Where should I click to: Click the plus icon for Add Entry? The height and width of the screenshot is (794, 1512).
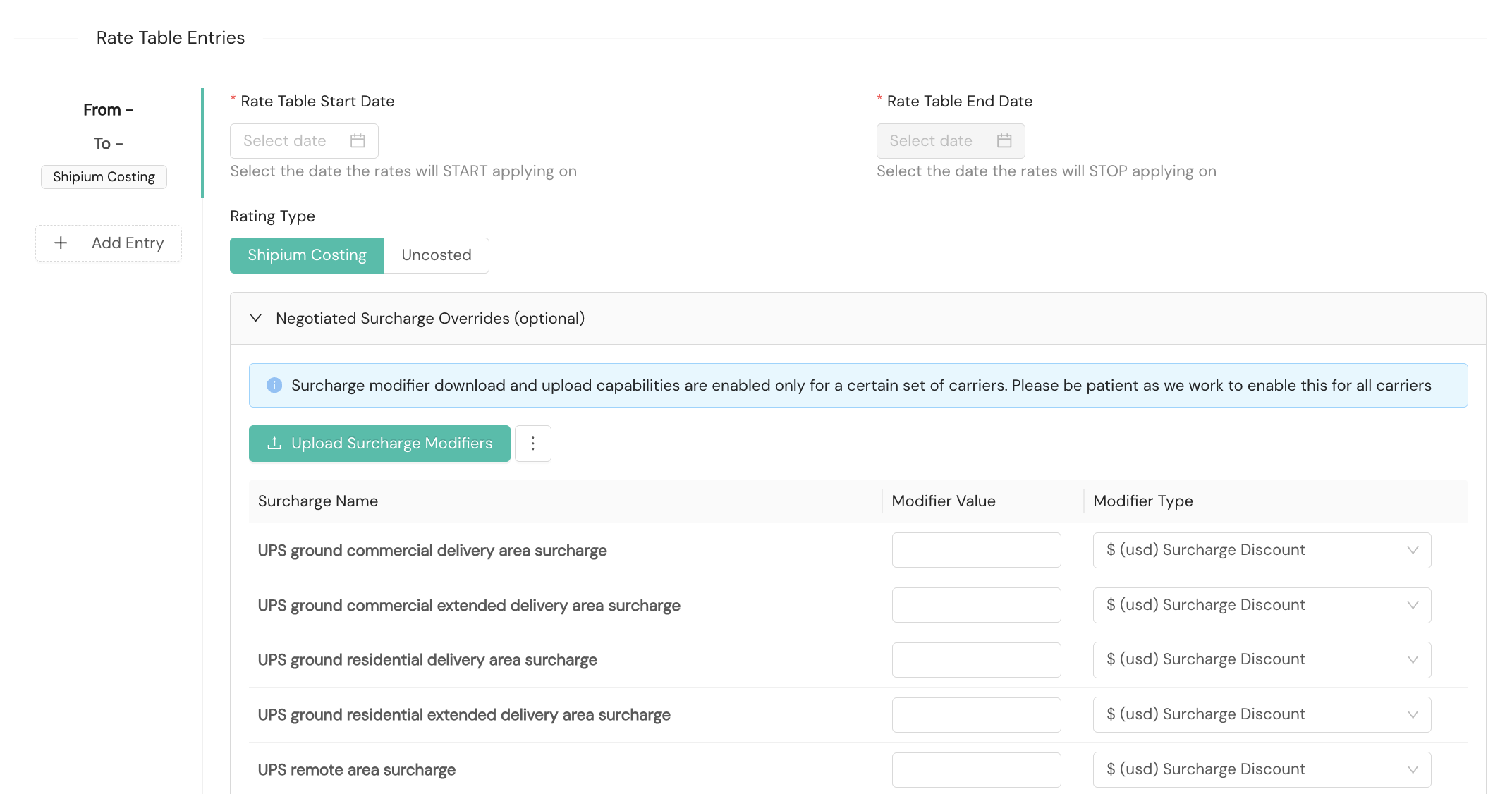click(61, 243)
